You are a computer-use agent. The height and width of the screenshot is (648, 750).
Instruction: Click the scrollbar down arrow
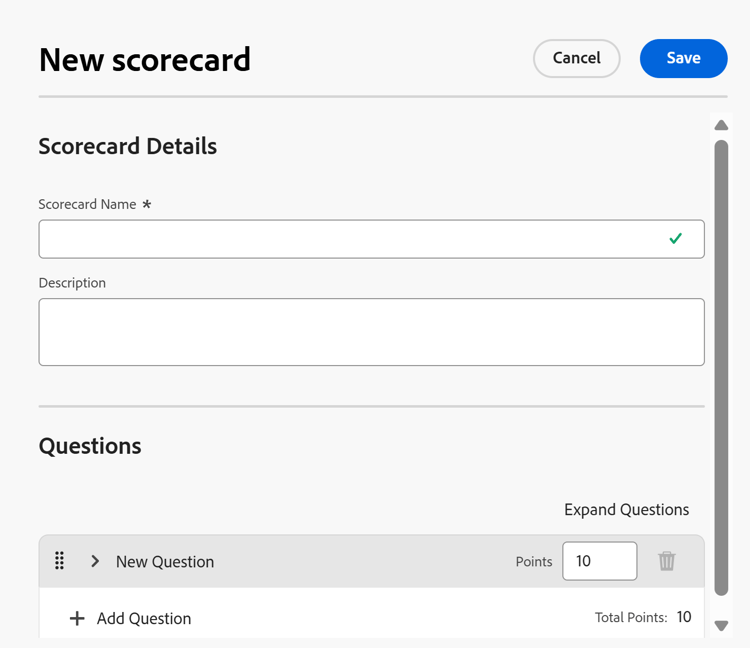(x=721, y=626)
